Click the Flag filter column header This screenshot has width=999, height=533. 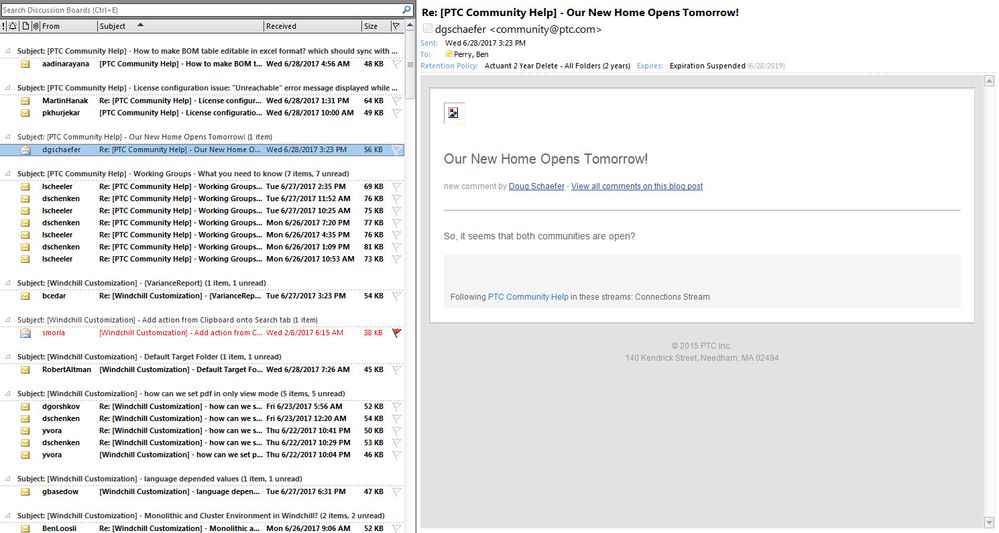(x=396, y=26)
